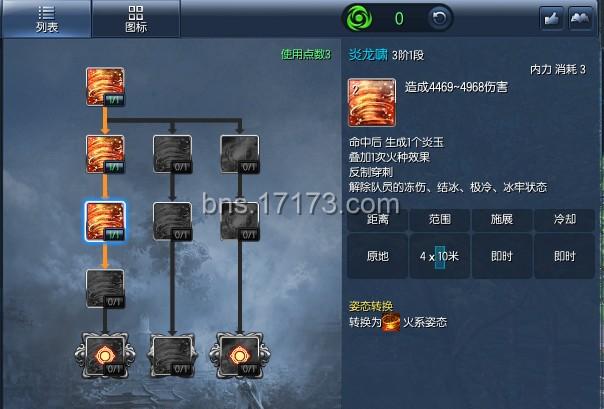Select the second-tier lit skill node in left branch

105,154
